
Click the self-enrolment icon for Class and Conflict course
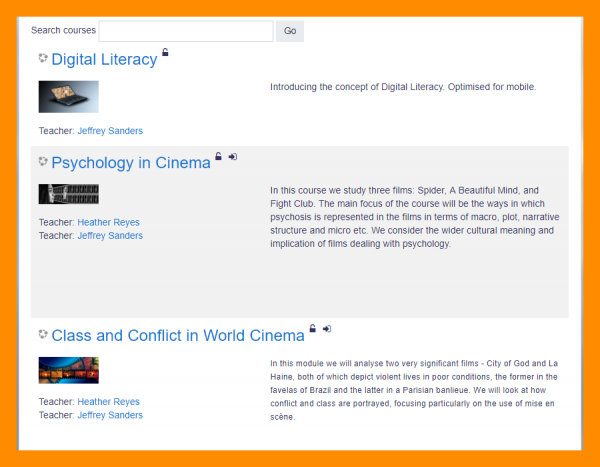327,329
